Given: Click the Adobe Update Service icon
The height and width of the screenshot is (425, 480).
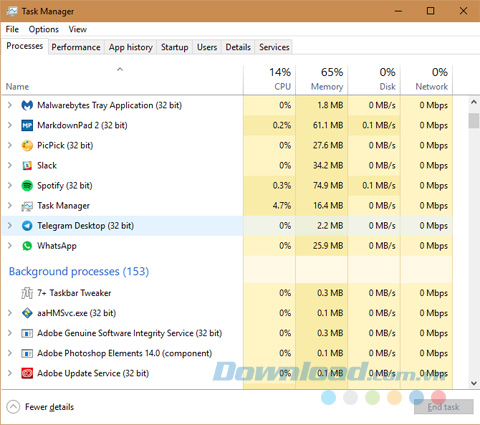Looking at the screenshot, I should pyautogui.click(x=27, y=373).
